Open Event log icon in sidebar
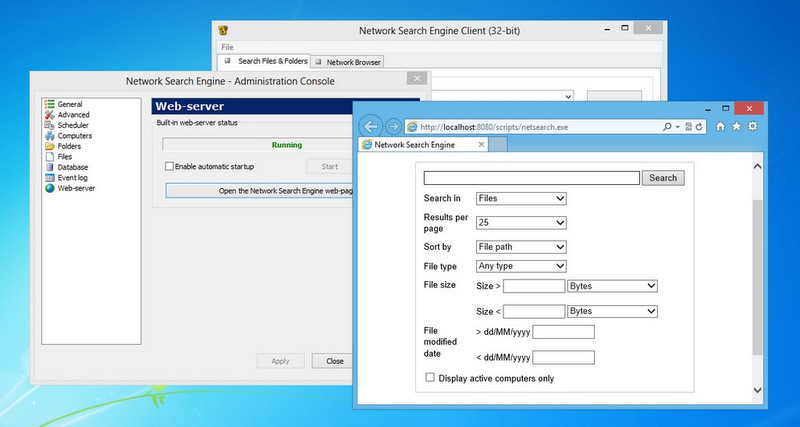The width and height of the screenshot is (800, 427). [x=49, y=178]
